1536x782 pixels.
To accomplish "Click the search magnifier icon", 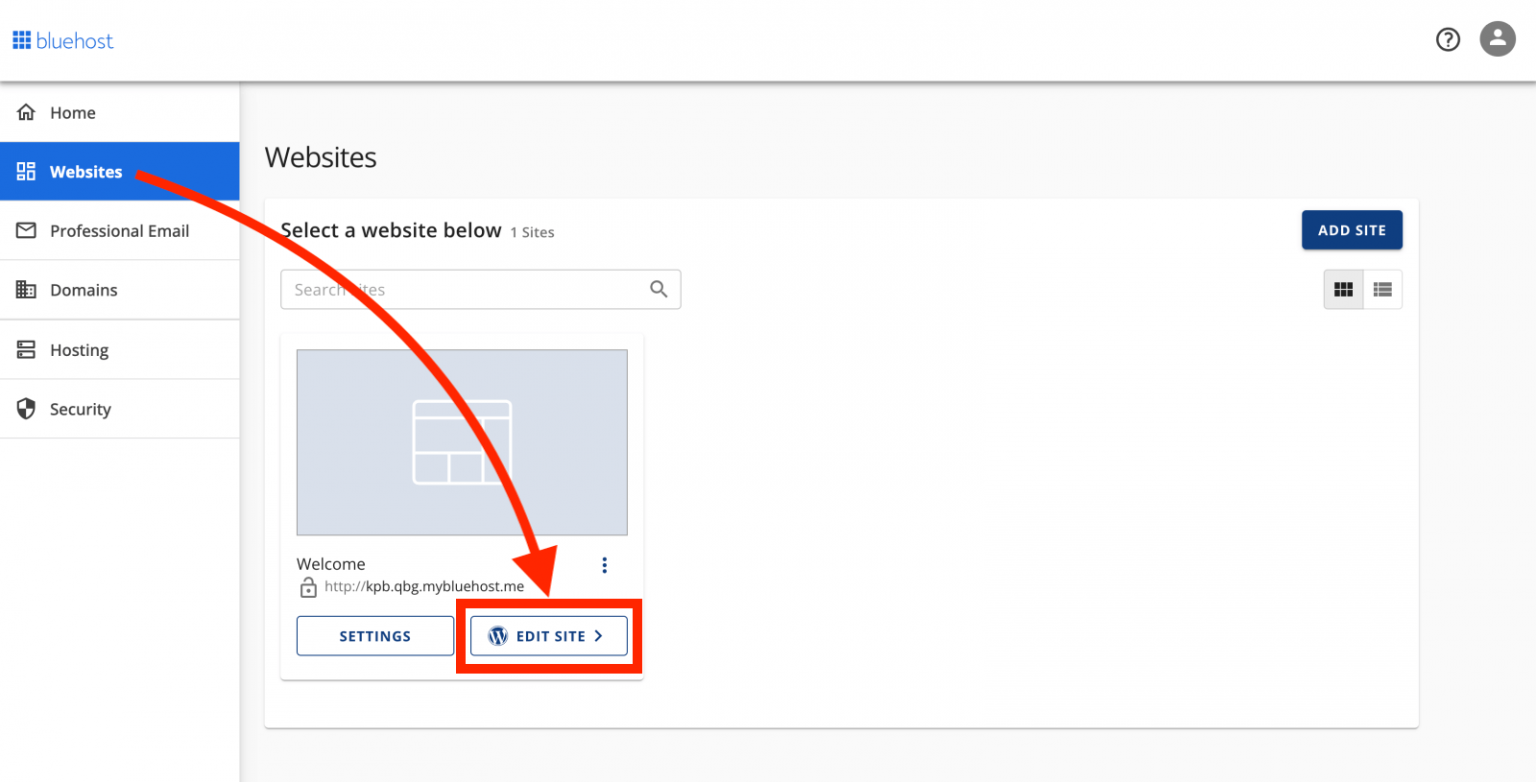I will 658,289.
